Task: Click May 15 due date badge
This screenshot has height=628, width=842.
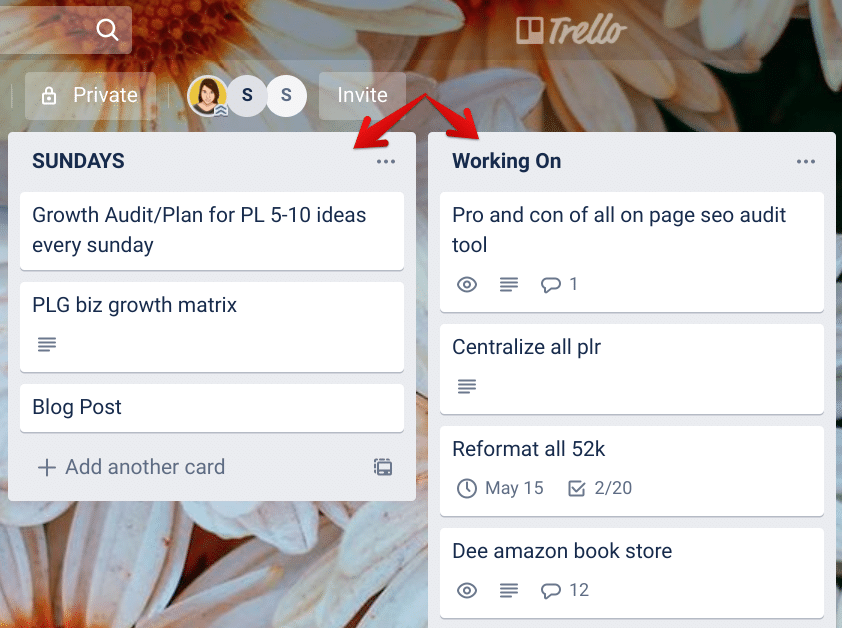Action: click(x=500, y=488)
